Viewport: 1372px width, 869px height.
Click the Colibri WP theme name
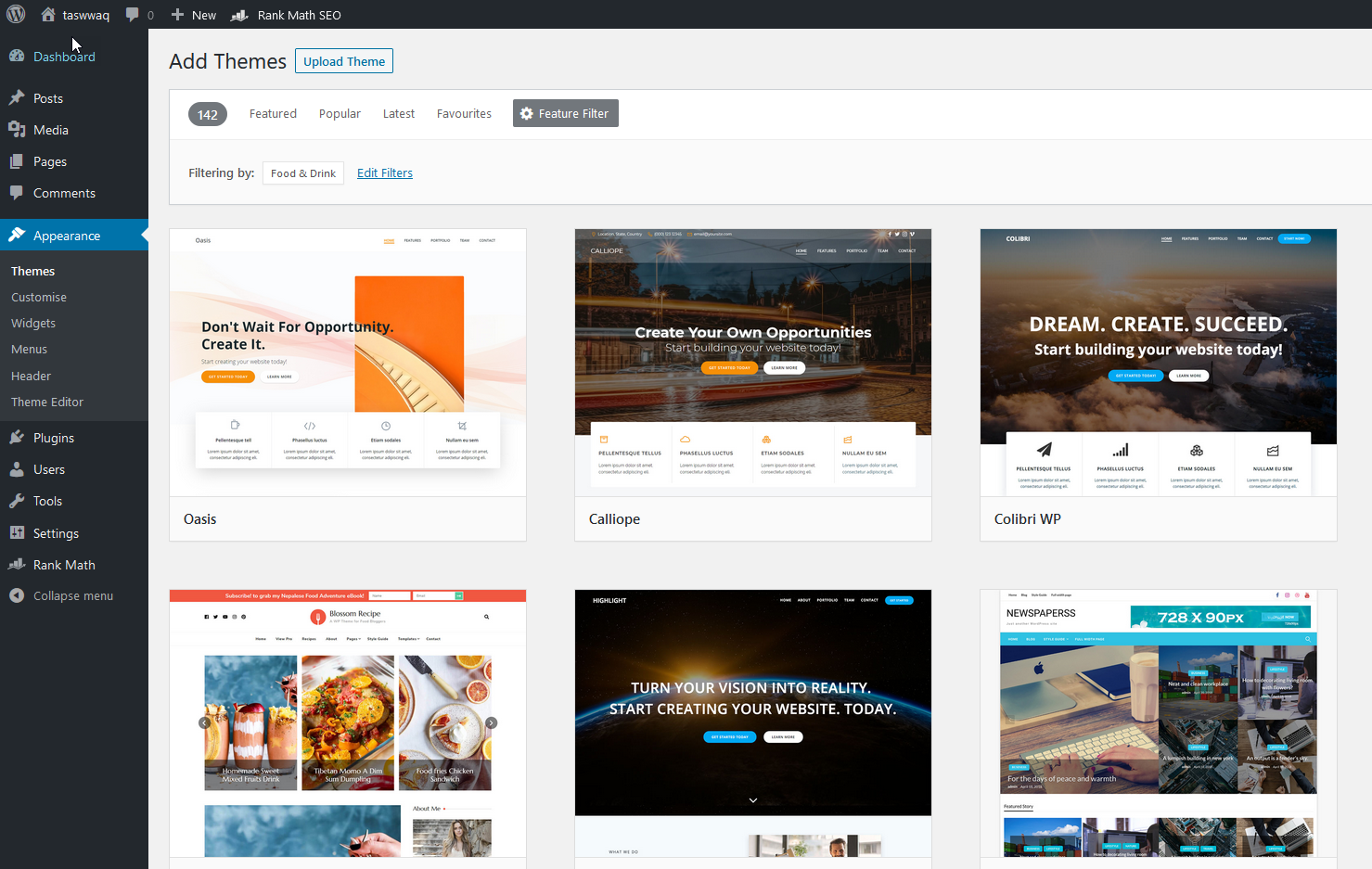tap(1027, 519)
